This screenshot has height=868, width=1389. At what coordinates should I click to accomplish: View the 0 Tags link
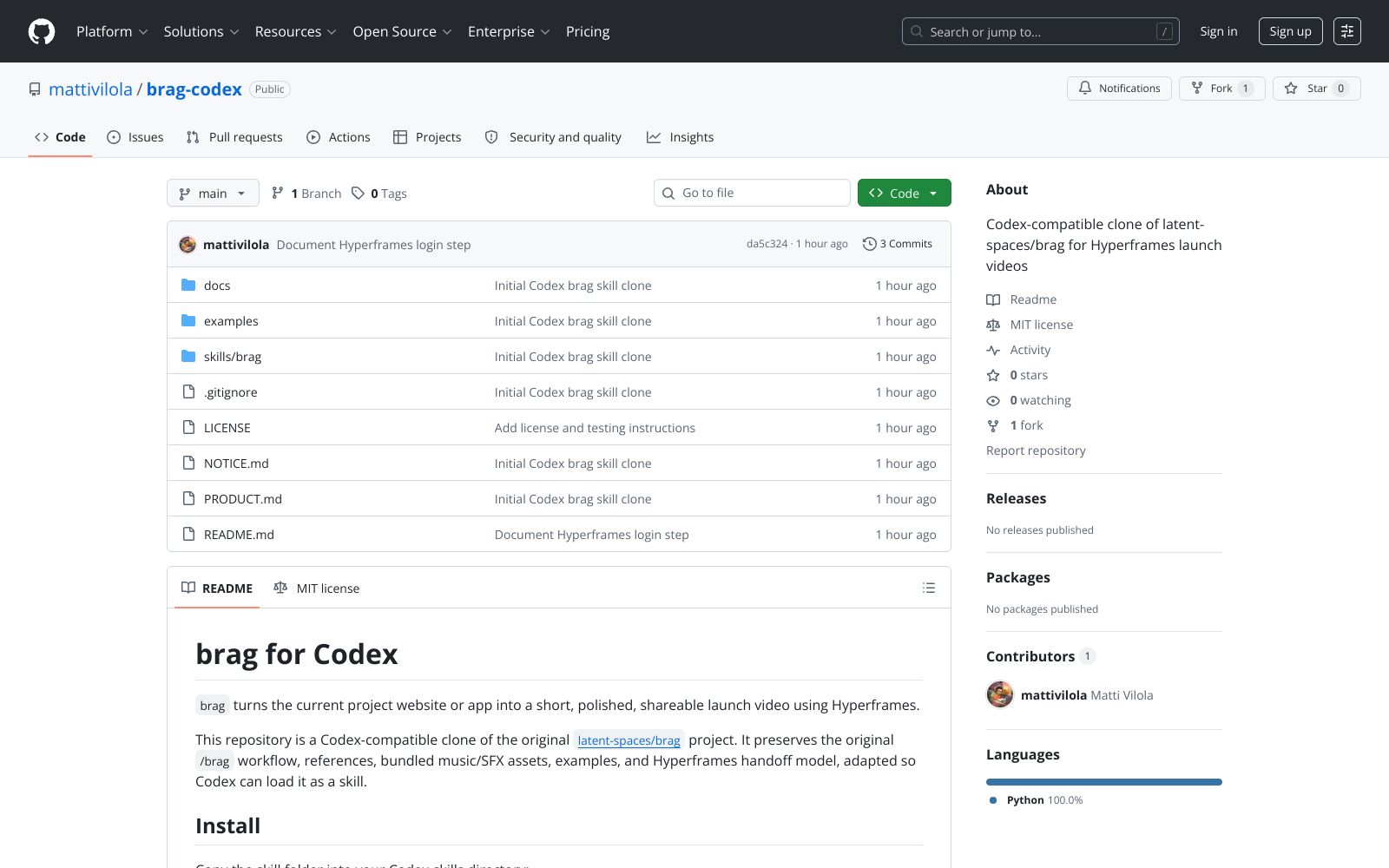pos(379,194)
